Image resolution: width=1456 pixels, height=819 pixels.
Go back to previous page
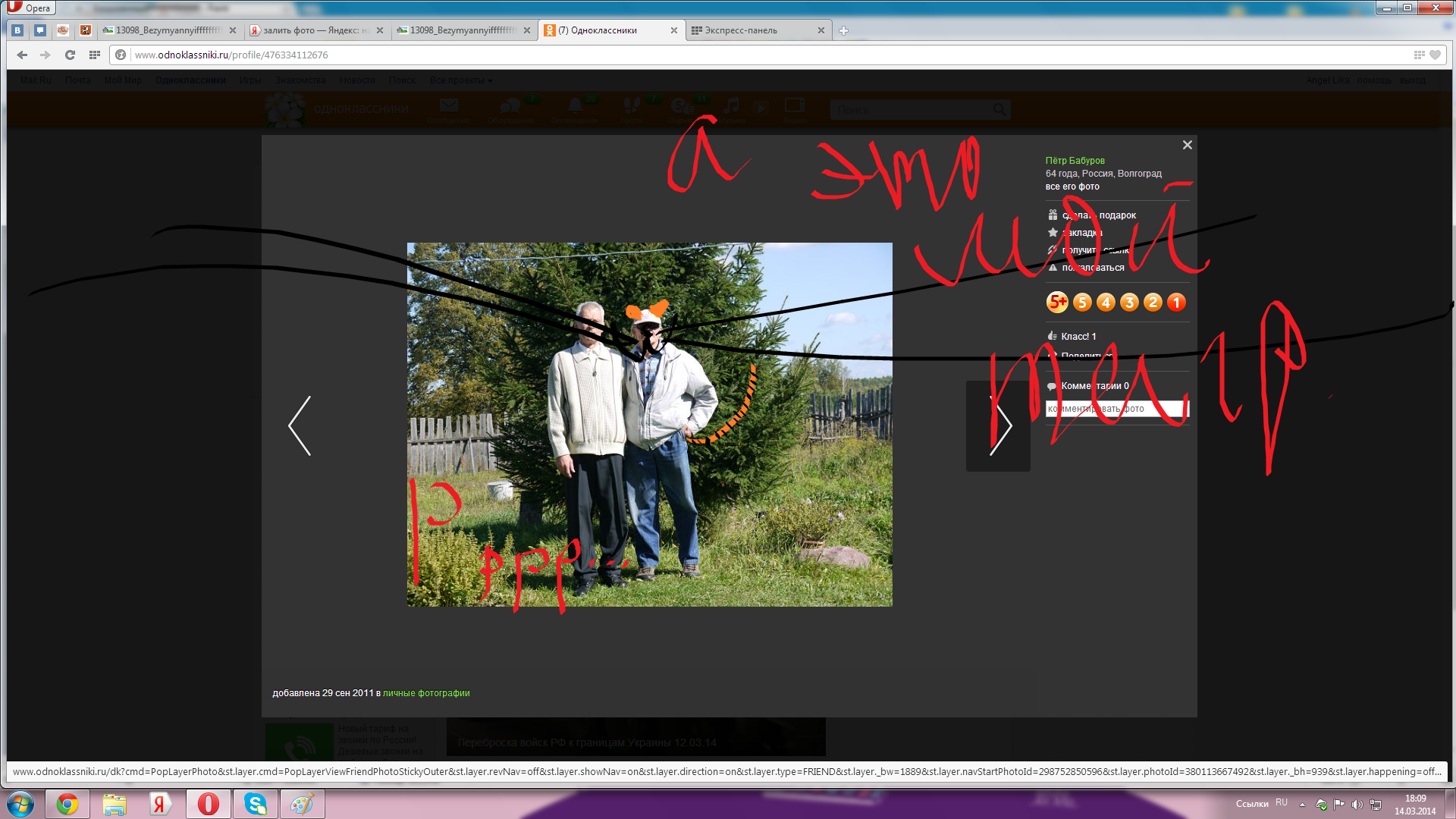(22, 55)
